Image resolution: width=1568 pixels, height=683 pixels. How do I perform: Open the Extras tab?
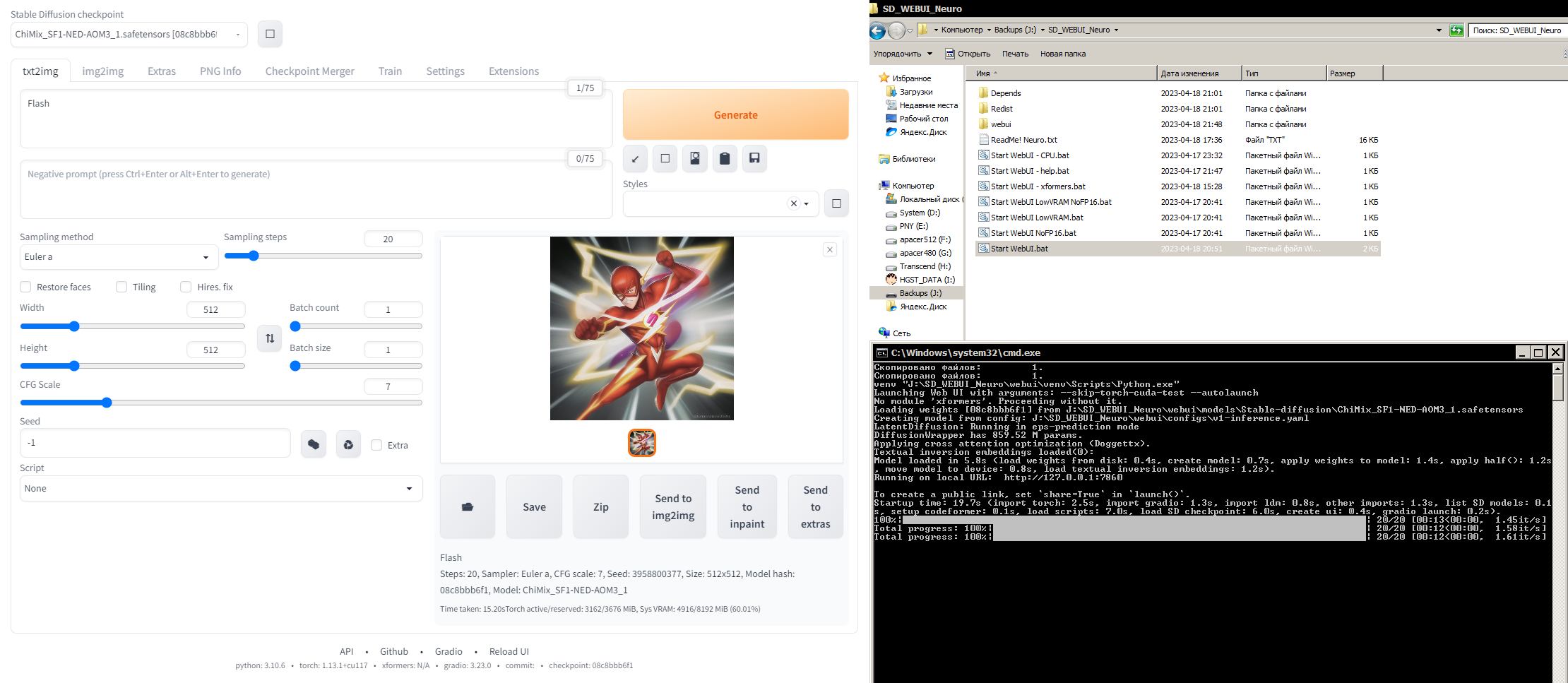[x=162, y=71]
